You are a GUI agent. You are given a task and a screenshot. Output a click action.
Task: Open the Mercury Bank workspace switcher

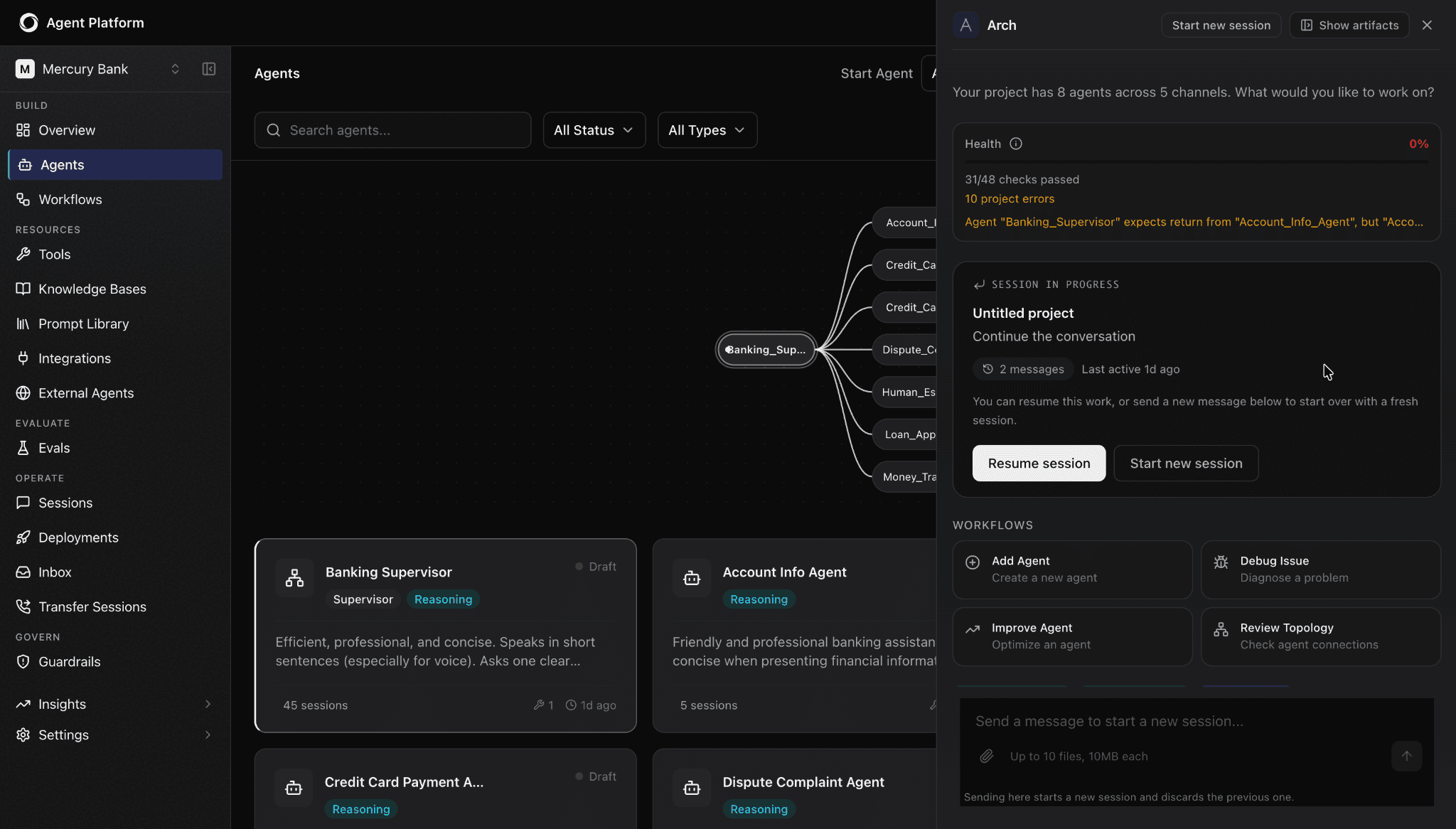pos(98,69)
